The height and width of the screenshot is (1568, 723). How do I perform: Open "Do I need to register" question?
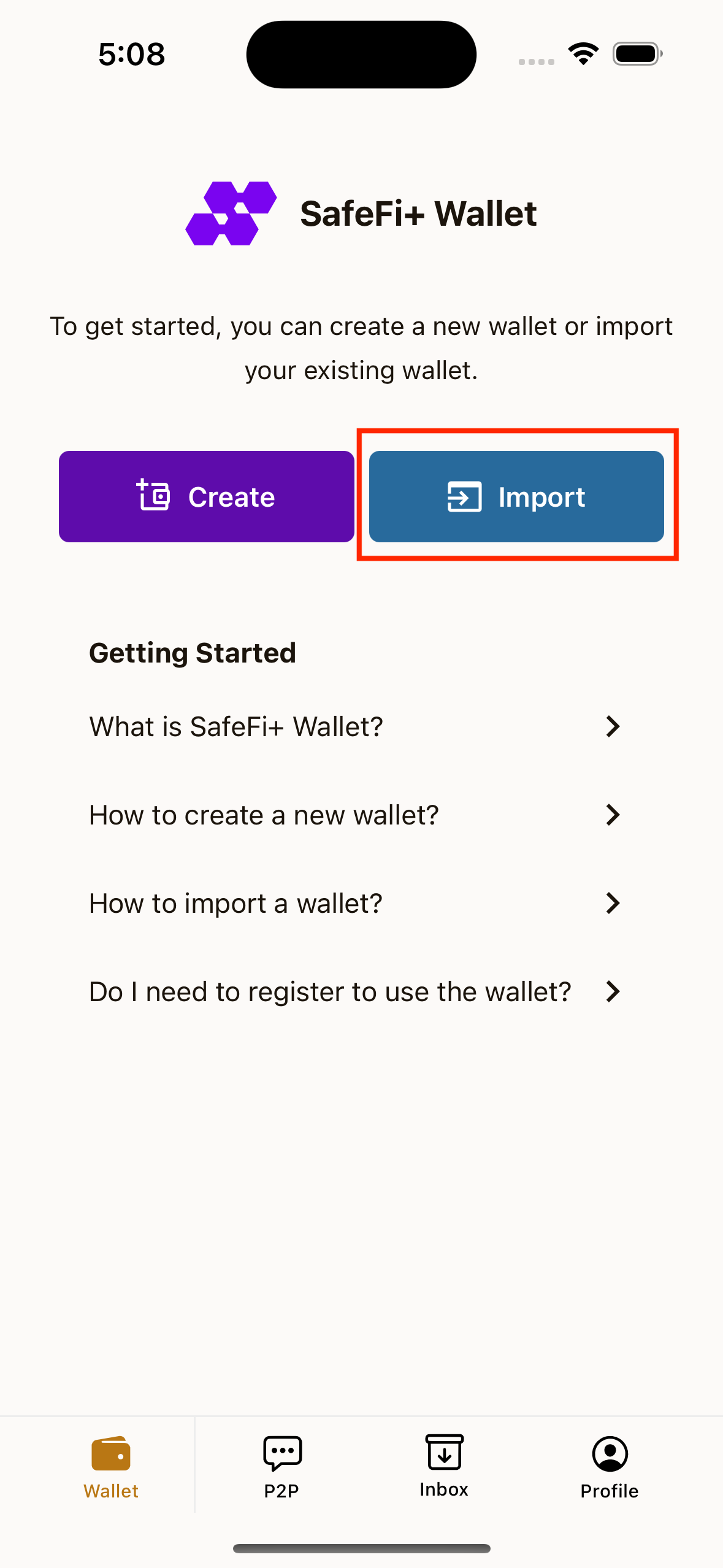[x=330, y=991]
